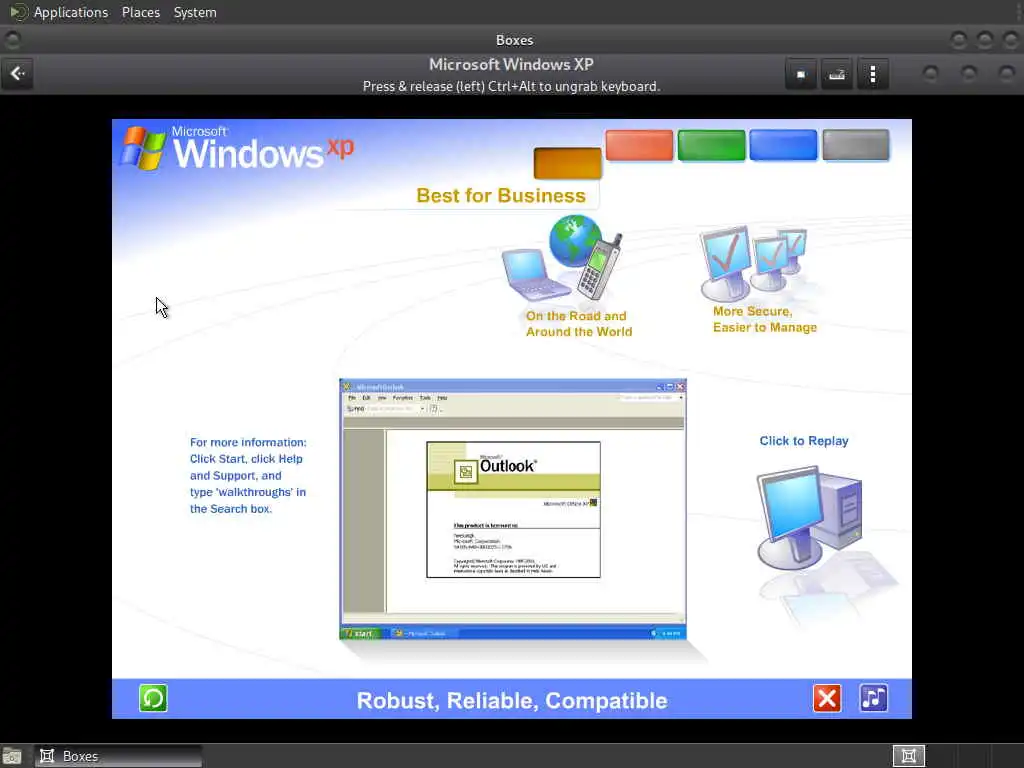
Task: Click the GNOME foot icon beside Applications
Action: (18, 12)
